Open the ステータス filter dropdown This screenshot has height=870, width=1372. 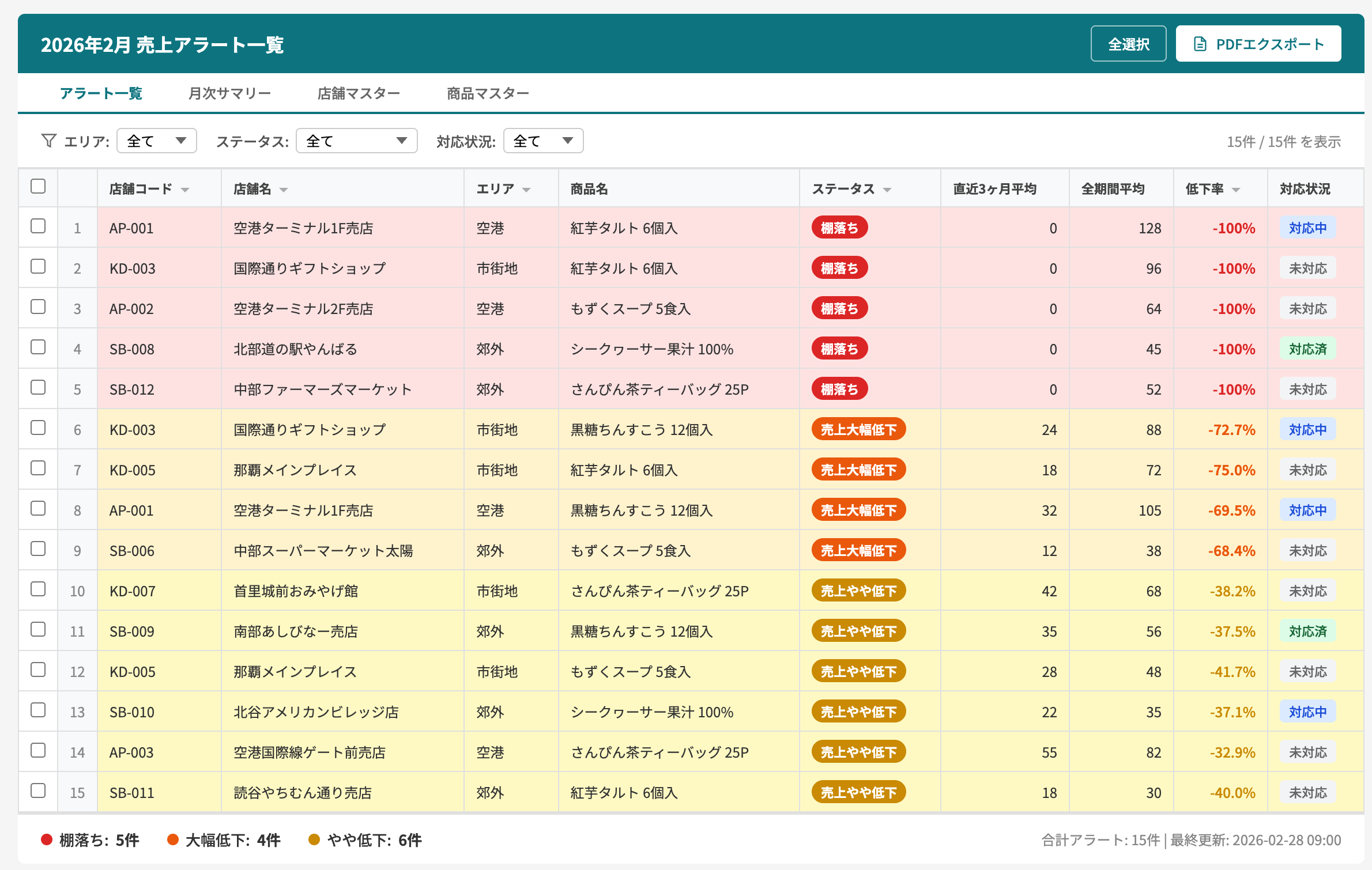[x=356, y=140]
